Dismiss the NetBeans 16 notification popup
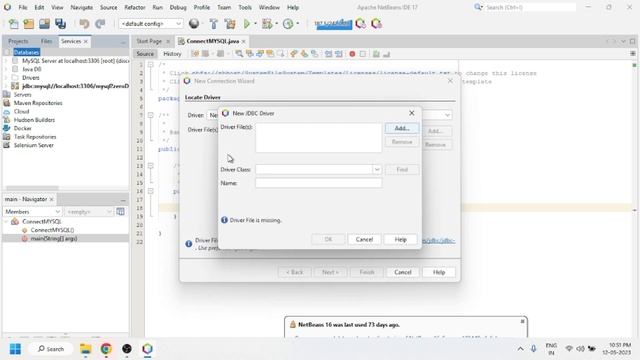 click(522, 322)
